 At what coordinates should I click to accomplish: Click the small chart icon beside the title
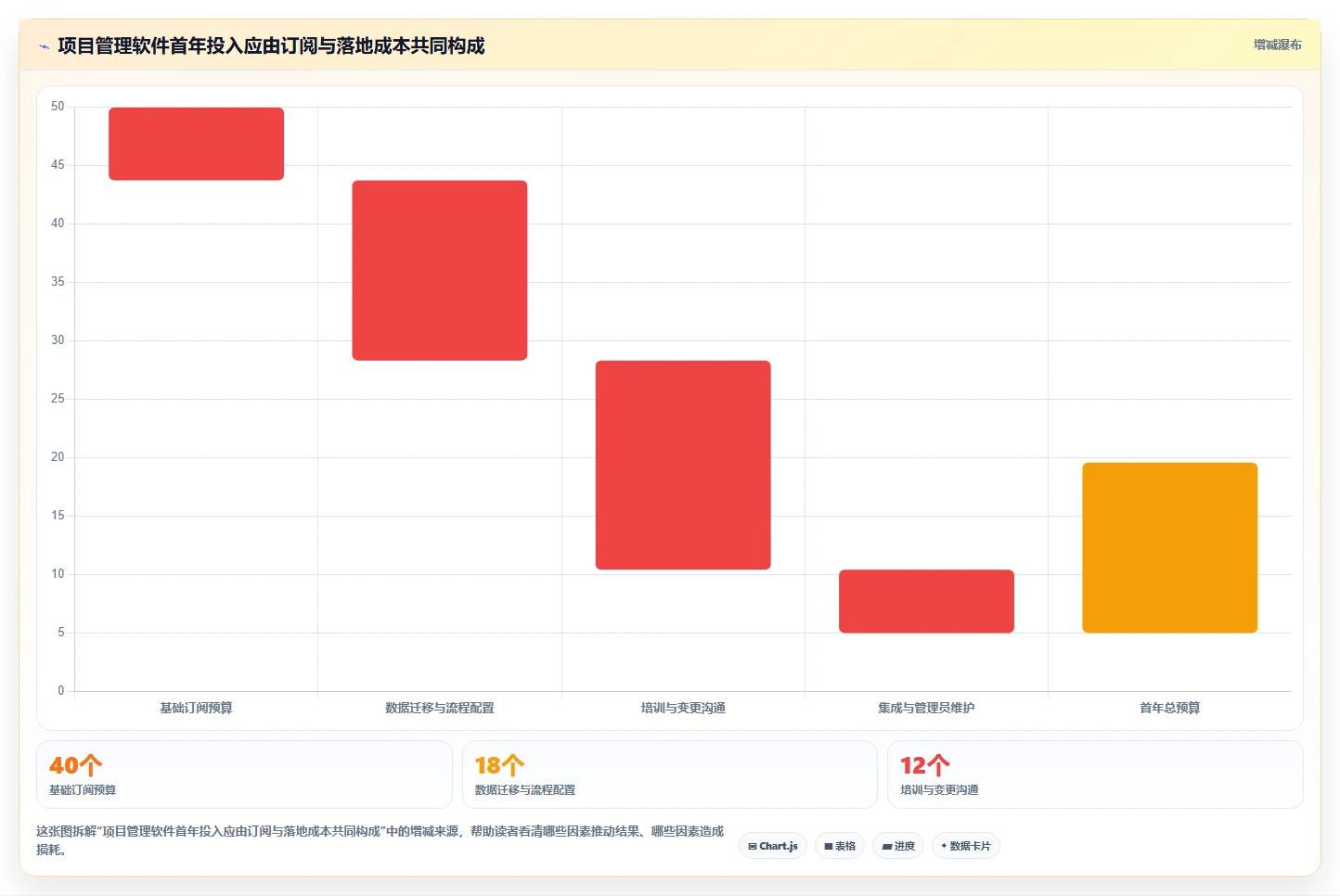click(44, 46)
